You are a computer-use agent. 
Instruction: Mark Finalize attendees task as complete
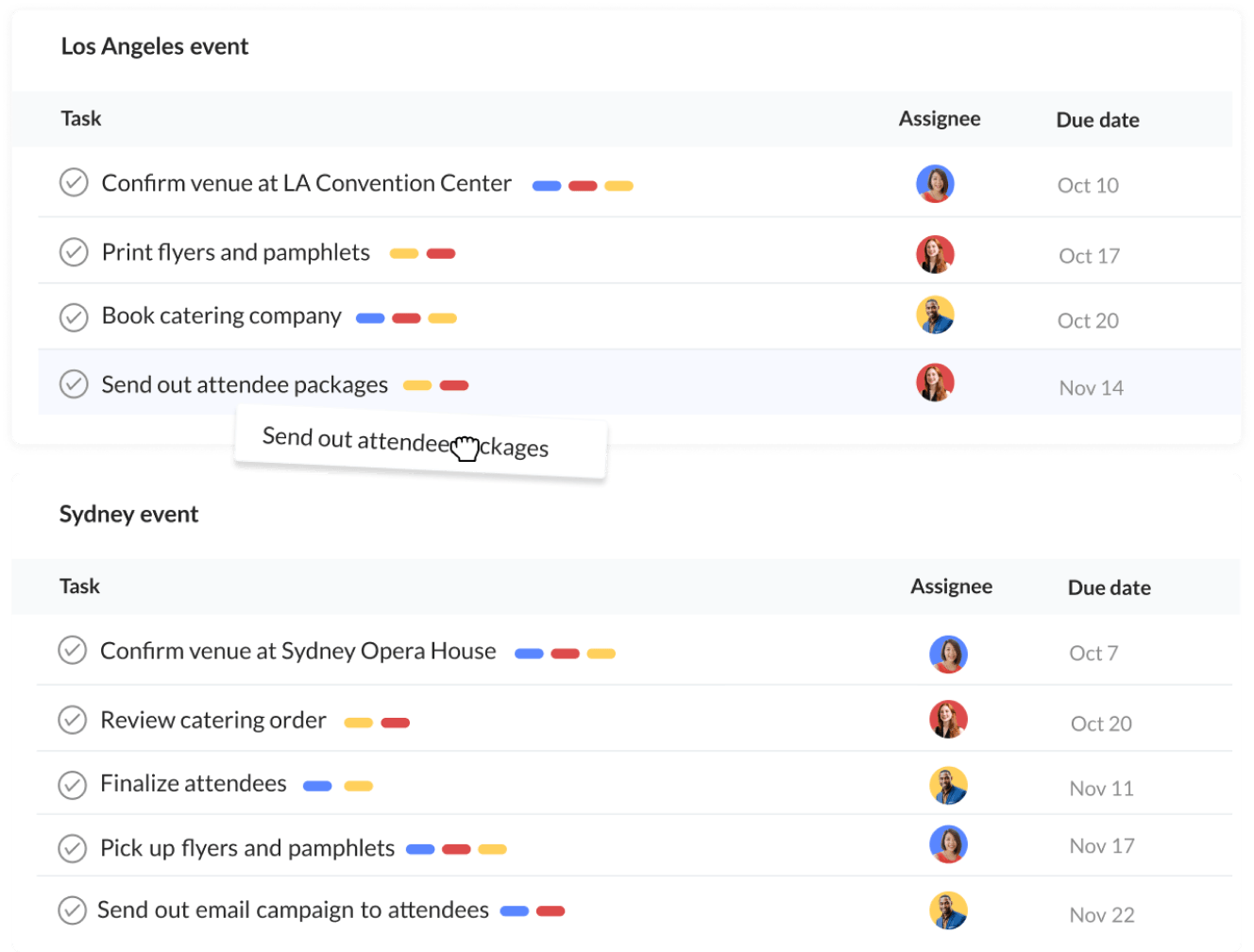(x=73, y=785)
